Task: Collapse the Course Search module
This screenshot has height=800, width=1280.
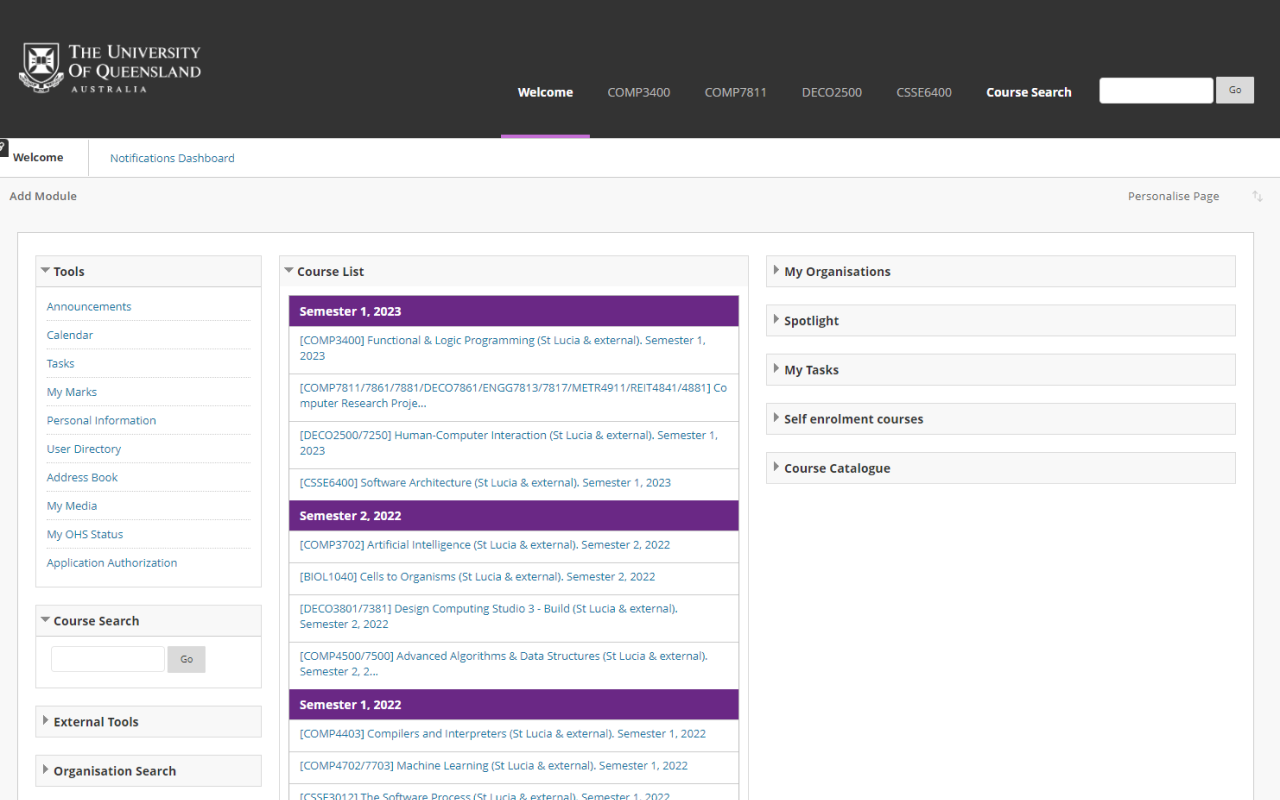Action: (46, 619)
